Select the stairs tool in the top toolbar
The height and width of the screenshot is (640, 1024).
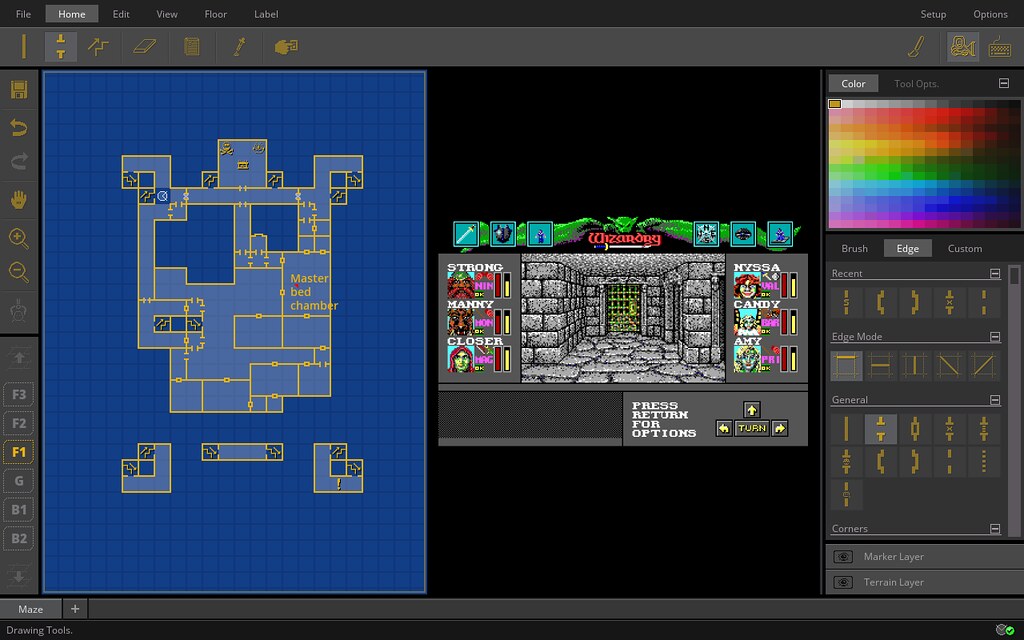[x=98, y=46]
